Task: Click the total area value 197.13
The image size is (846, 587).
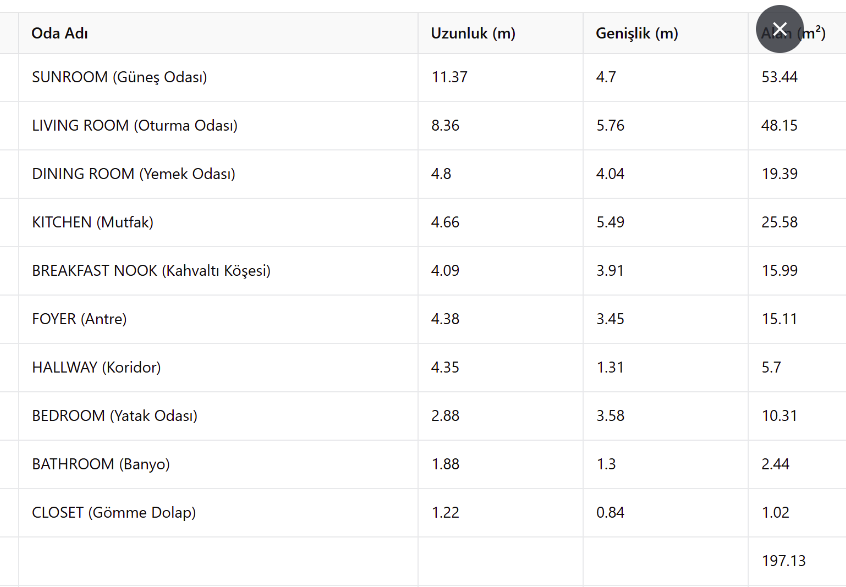Action: 783,561
